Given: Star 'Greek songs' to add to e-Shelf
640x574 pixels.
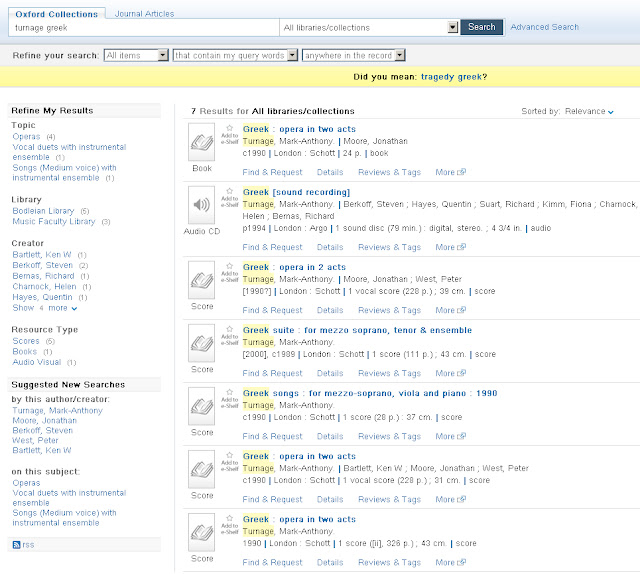Looking at the screenshot, I should tap(229, 392).
